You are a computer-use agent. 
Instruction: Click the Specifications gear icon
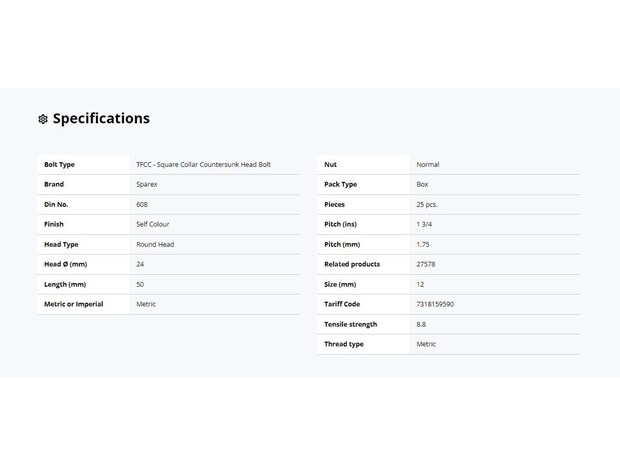[43, 119]
